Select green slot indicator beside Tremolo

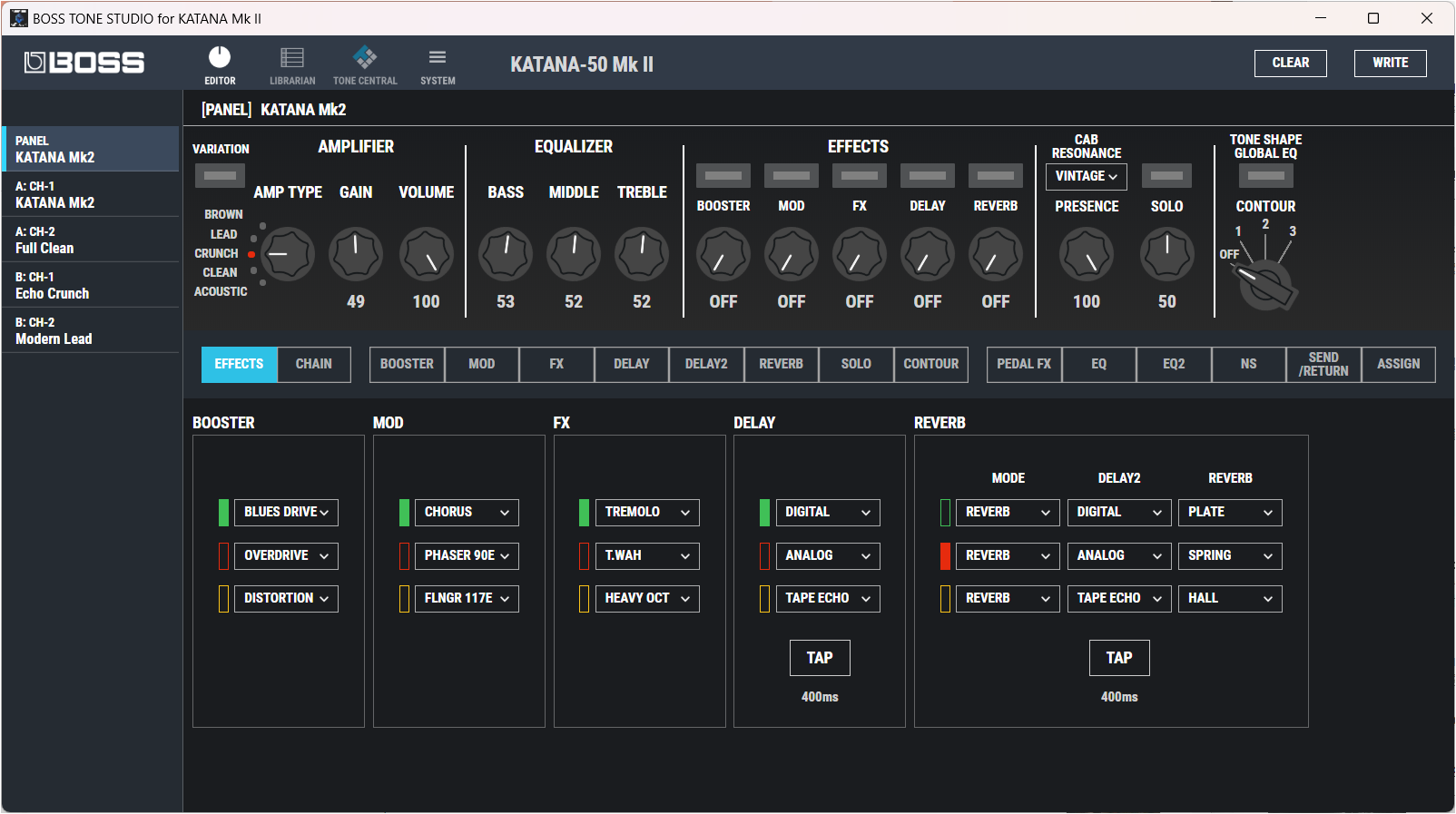pos(584,513)
